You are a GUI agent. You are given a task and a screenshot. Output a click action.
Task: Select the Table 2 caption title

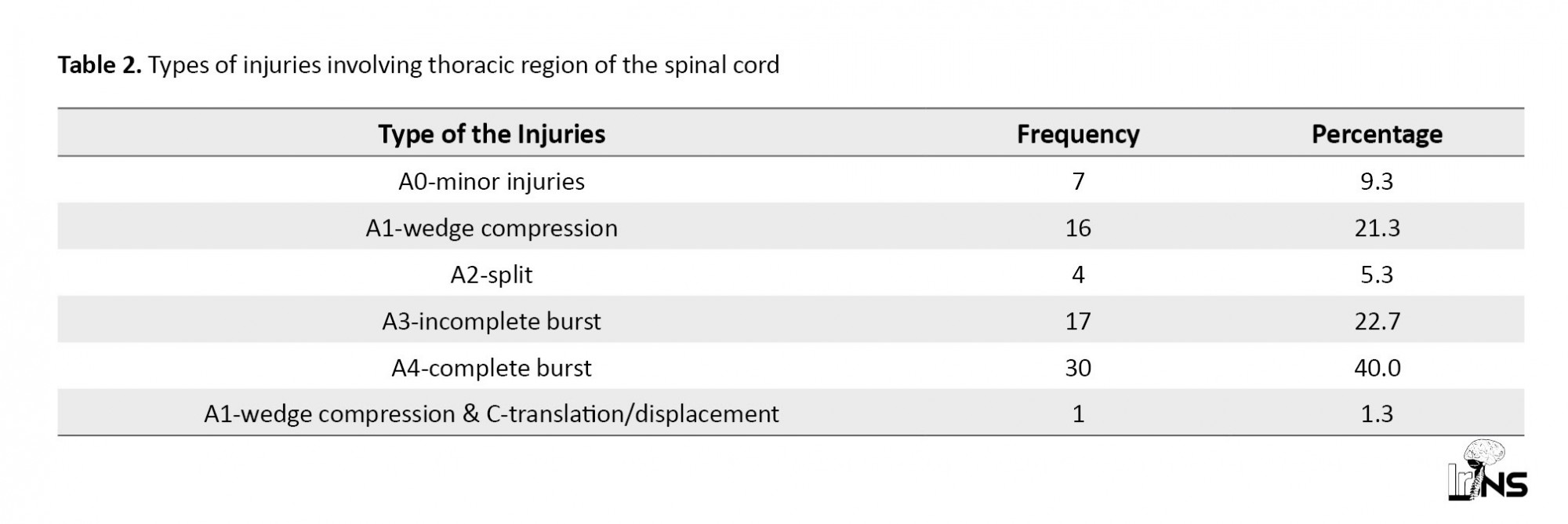[419, 65]
